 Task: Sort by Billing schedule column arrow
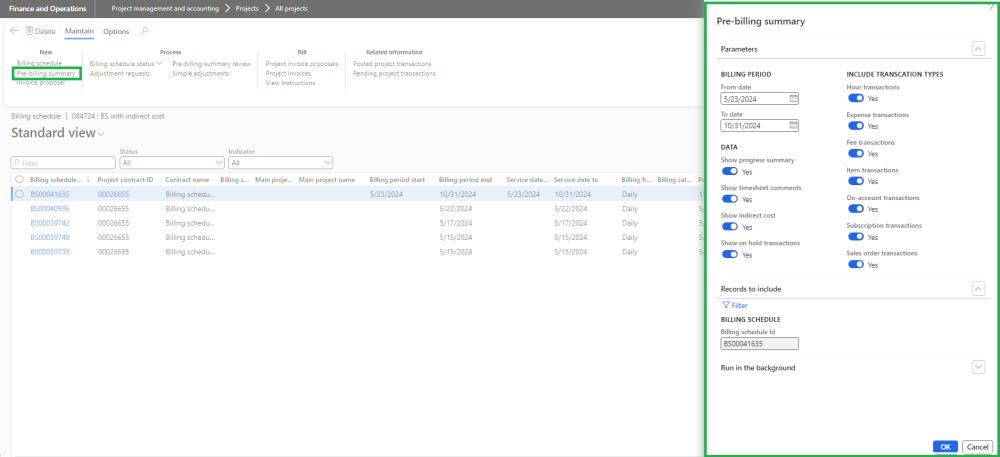[87, 180]
